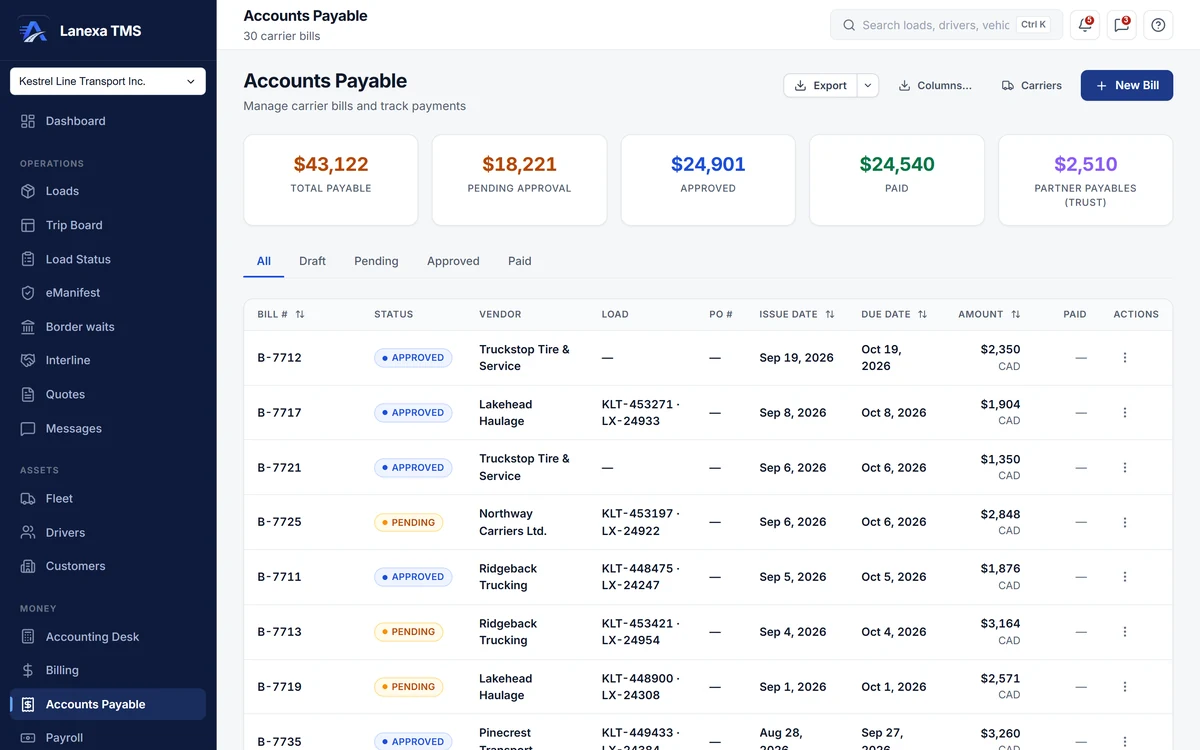
Task: Click the Total Payable $43,122 card
Action: [331, 180]
